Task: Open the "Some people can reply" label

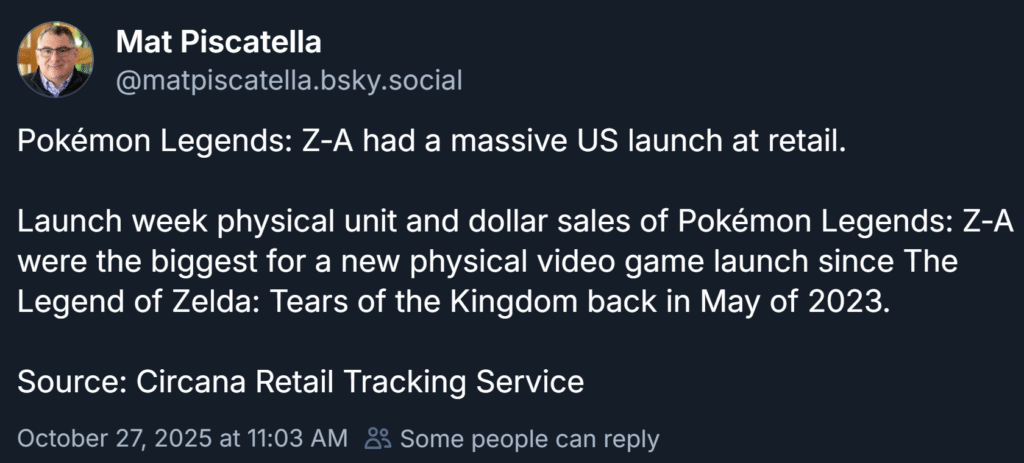Action: 529,438
